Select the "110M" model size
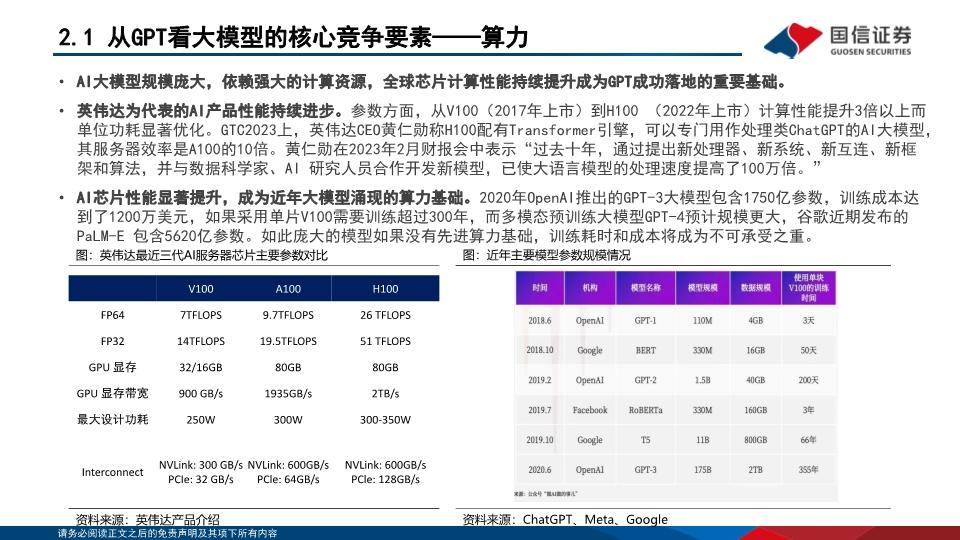The image size is (960, 540). click(702, 321)
